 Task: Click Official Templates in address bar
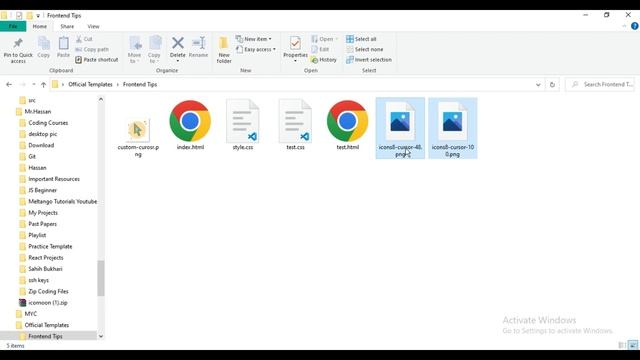90,84
